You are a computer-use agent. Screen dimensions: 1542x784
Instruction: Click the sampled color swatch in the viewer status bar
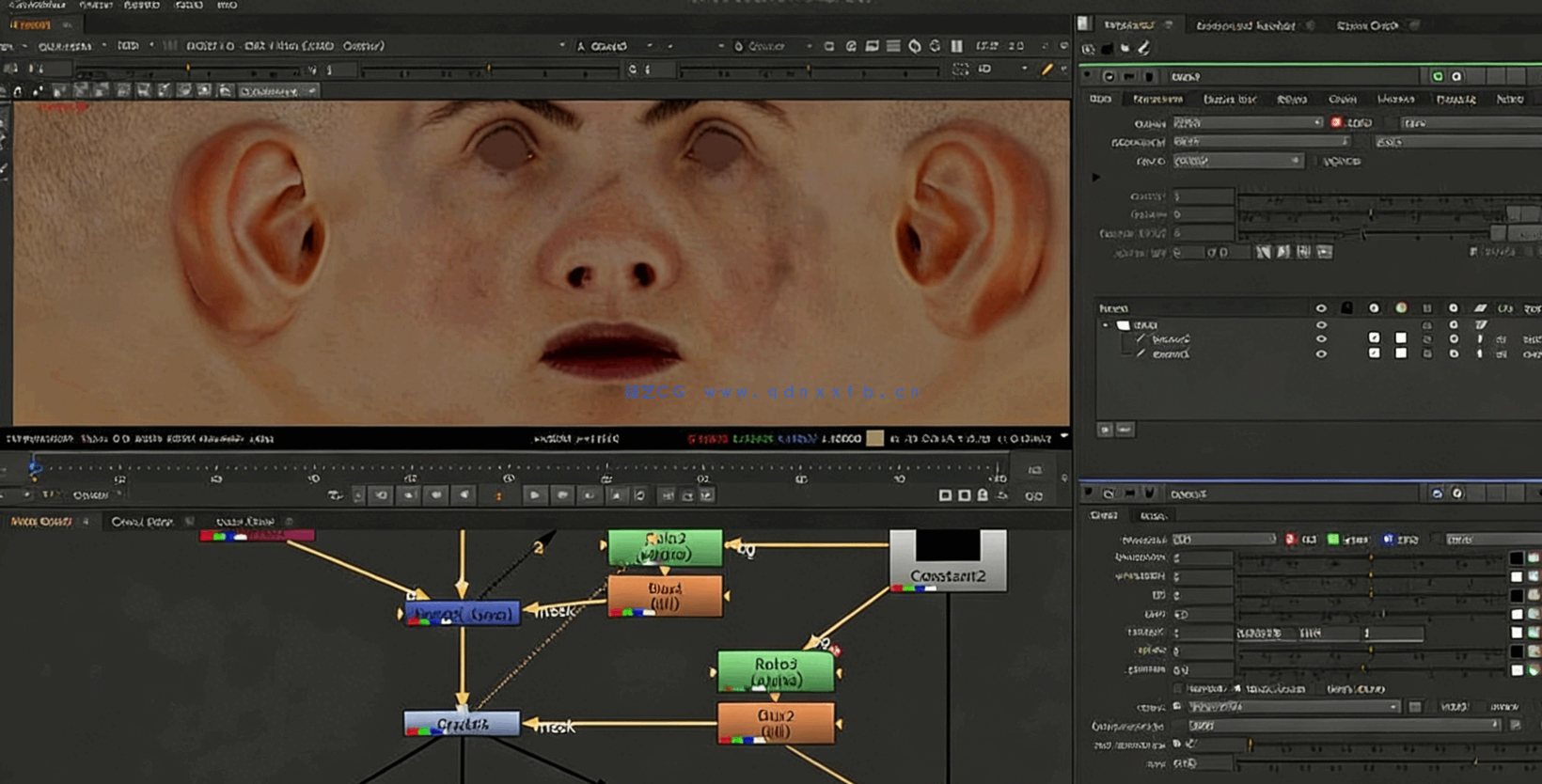point(874,438)
